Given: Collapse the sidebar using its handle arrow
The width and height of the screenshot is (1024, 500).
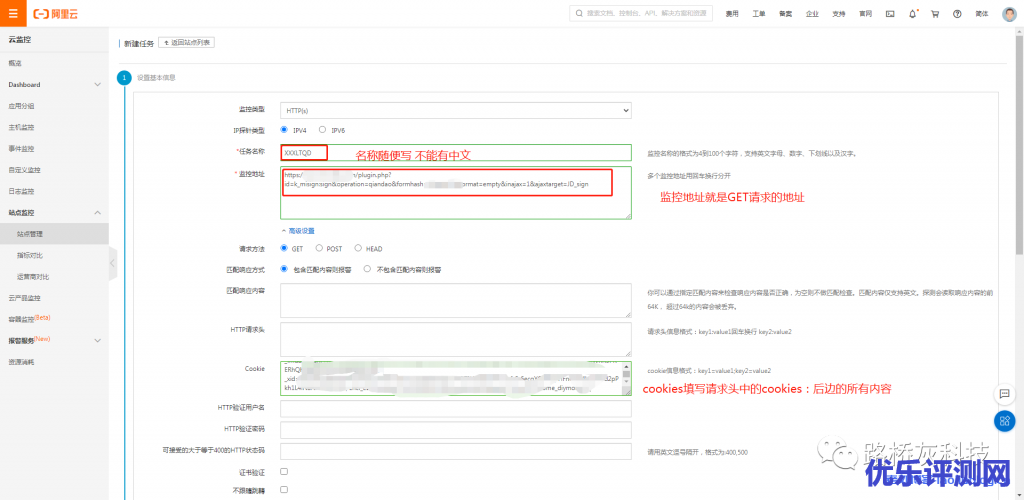Looking at the screenshot, I should (113, 263).
